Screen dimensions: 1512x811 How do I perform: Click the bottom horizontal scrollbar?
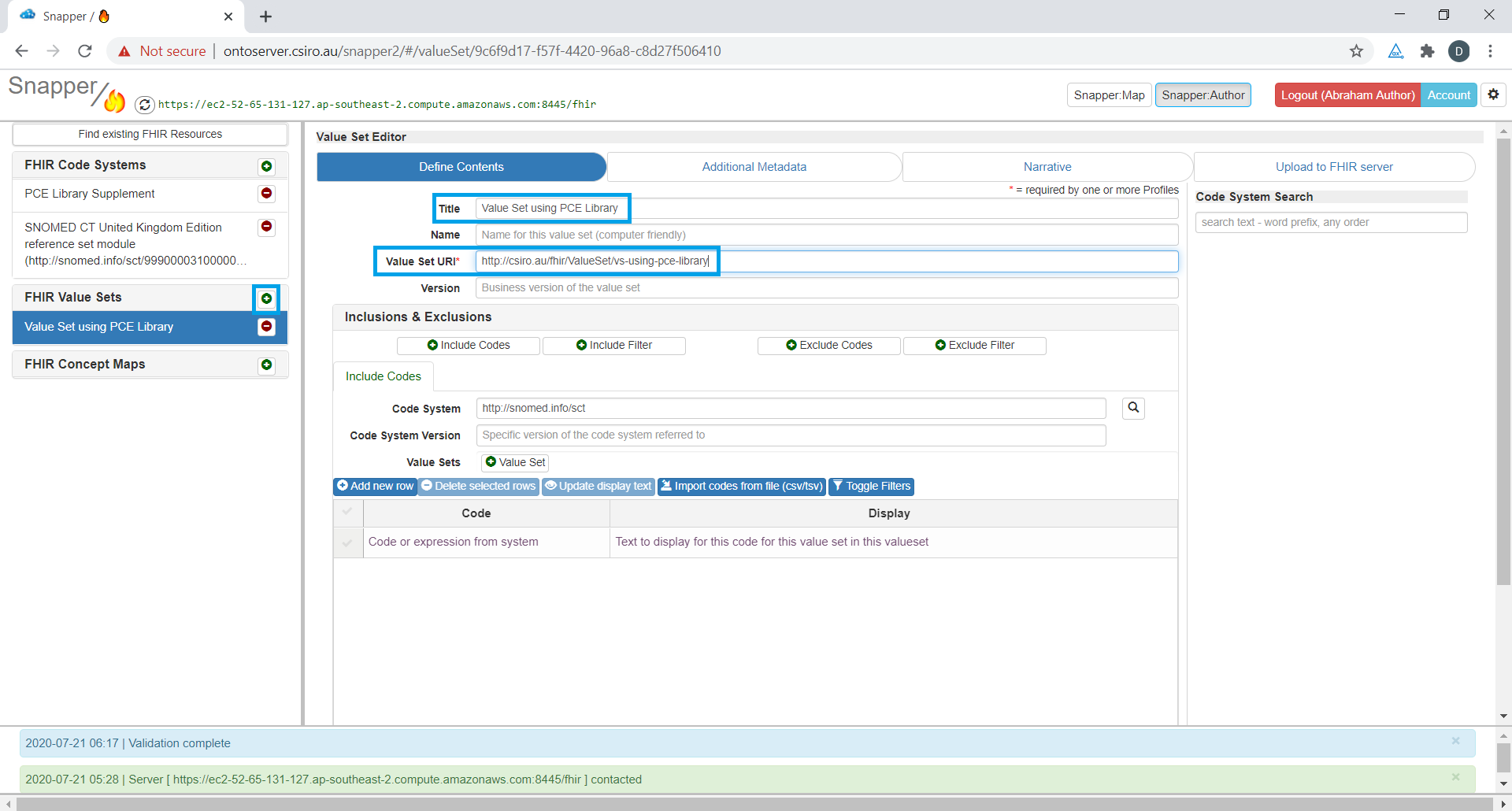tap(754, 804)
